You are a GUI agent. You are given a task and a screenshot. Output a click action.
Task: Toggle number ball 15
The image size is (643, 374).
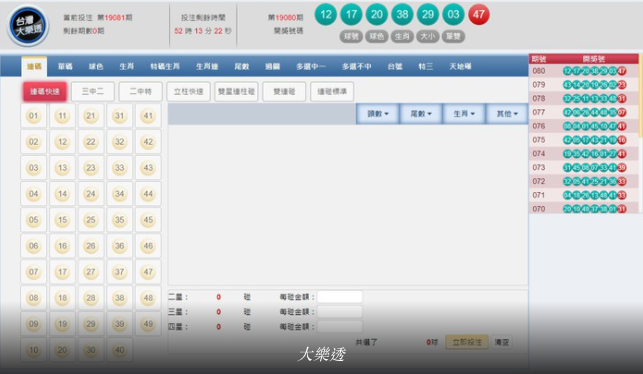pos(62,220)
